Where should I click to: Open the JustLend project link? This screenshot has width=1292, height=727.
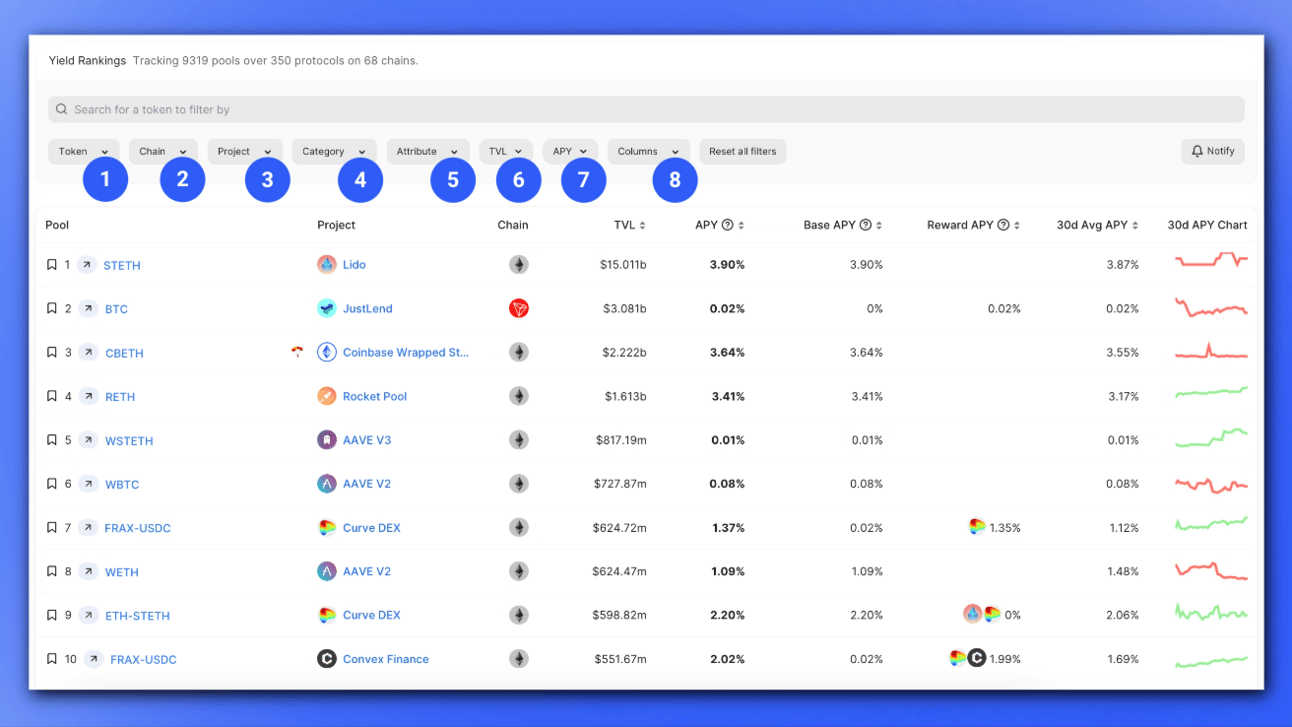point(368,309)
